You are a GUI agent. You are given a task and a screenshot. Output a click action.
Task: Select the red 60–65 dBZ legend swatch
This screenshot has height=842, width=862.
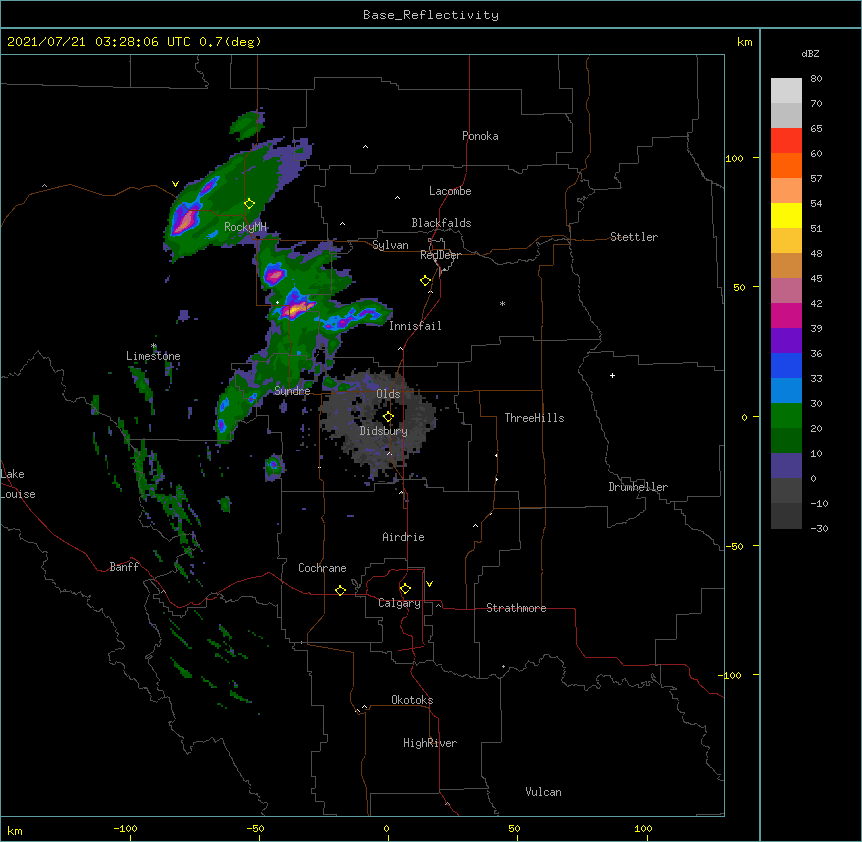(786, 141)
